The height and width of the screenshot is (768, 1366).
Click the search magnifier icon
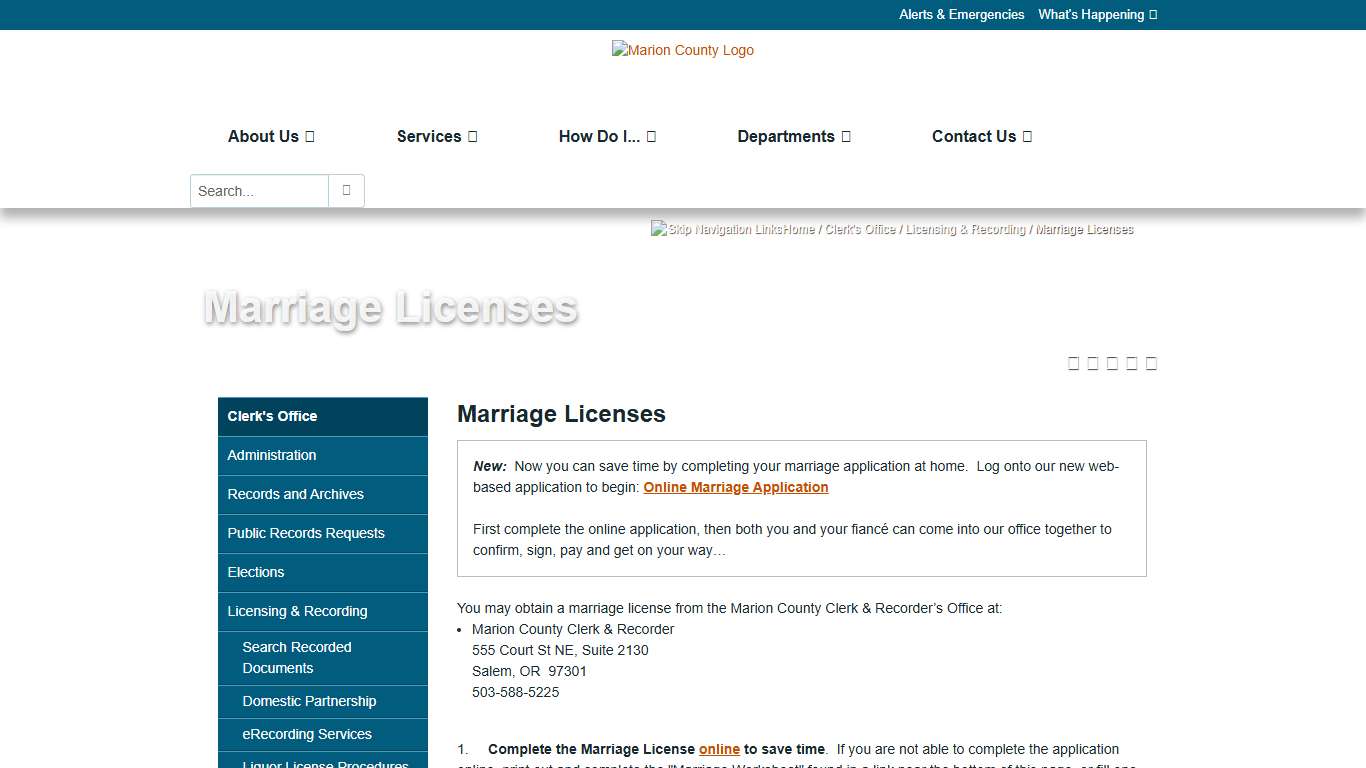click(345, 190)
